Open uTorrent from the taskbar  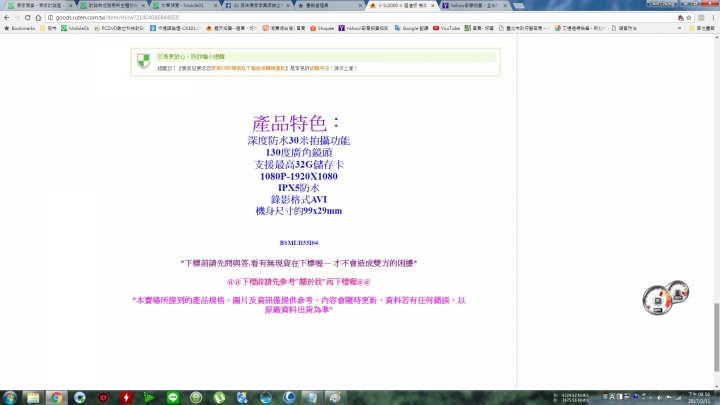pyautogui.click(x=219, y=398)
